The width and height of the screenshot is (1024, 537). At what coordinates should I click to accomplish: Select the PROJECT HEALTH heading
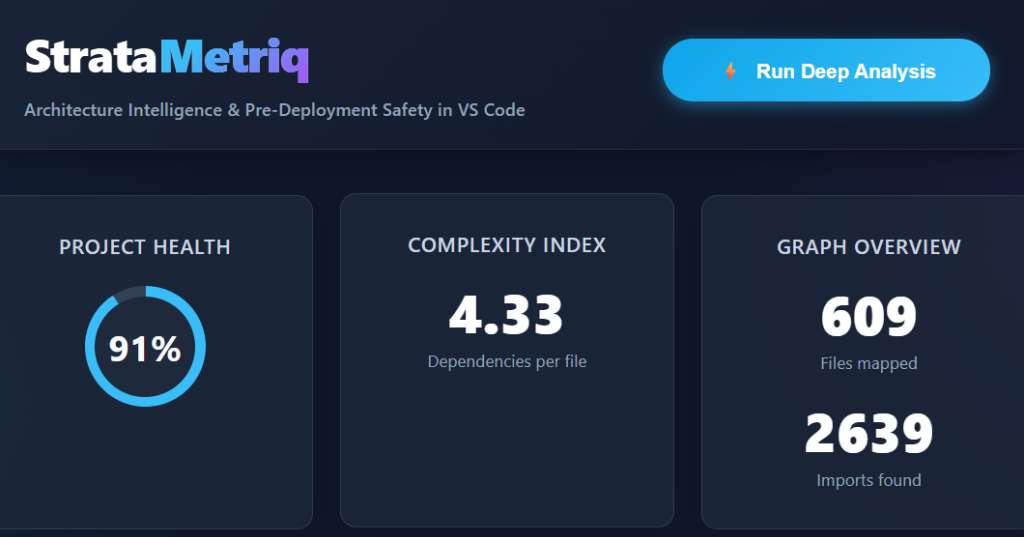tap(144, 247)
